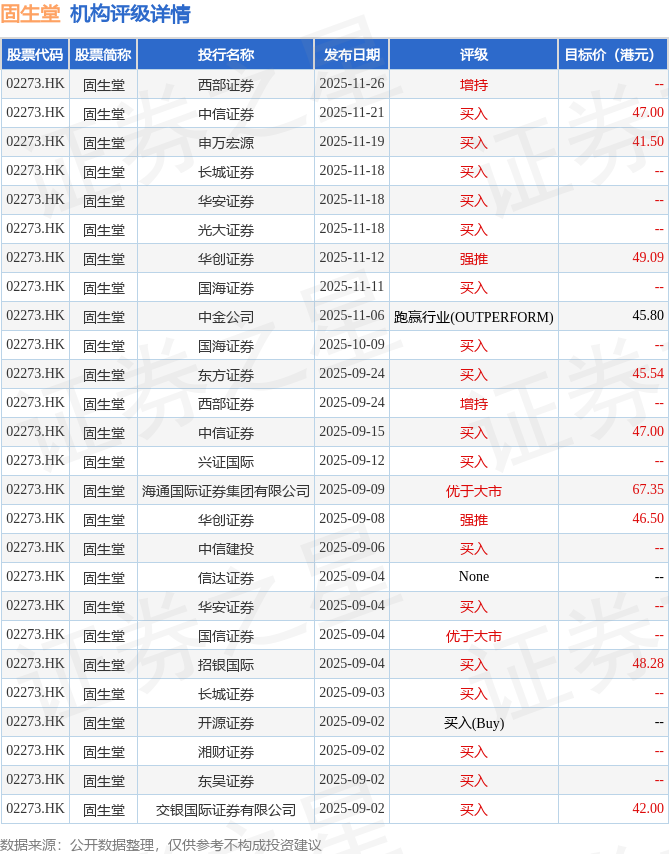
Task: Click the 评级 column header
Action: (473, 54)
